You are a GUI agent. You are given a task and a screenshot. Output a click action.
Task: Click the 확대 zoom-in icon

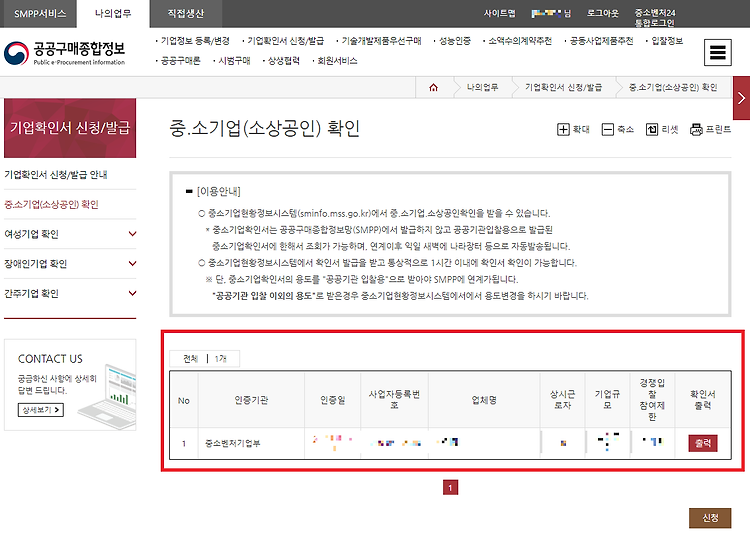click(x=563, y=129)
